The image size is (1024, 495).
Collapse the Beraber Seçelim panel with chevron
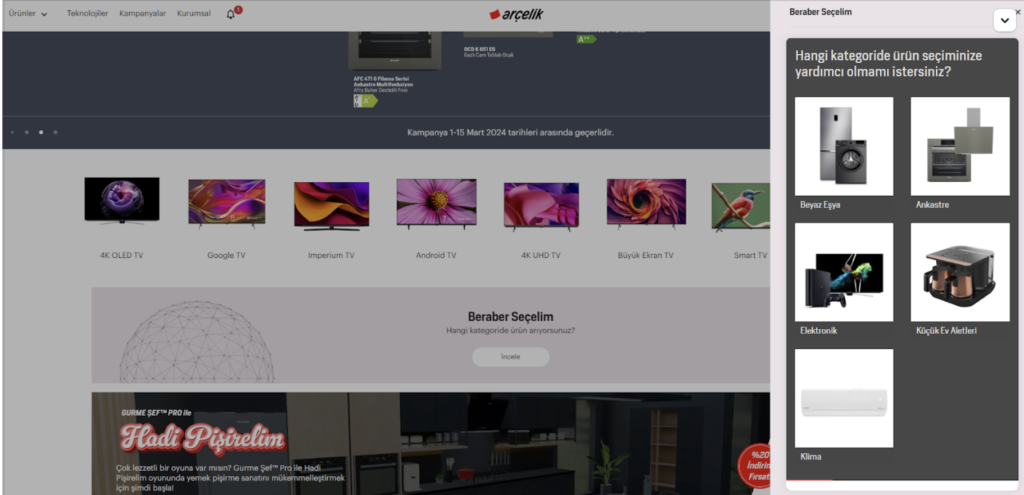coord(1004,21)
